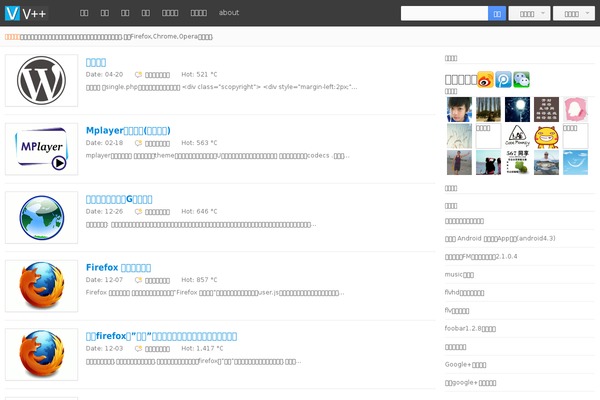Open the brown text-tile avatar

546,109
